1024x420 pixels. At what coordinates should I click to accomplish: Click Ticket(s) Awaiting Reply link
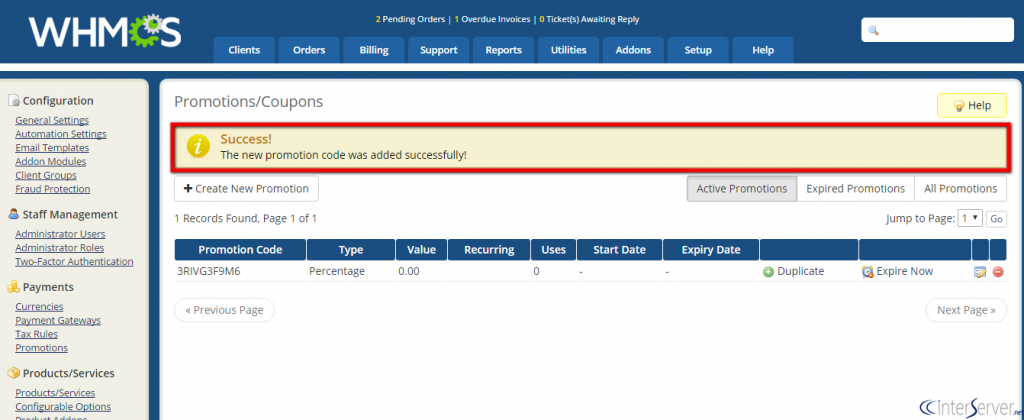pyautogui.click(x=589, y=19)
